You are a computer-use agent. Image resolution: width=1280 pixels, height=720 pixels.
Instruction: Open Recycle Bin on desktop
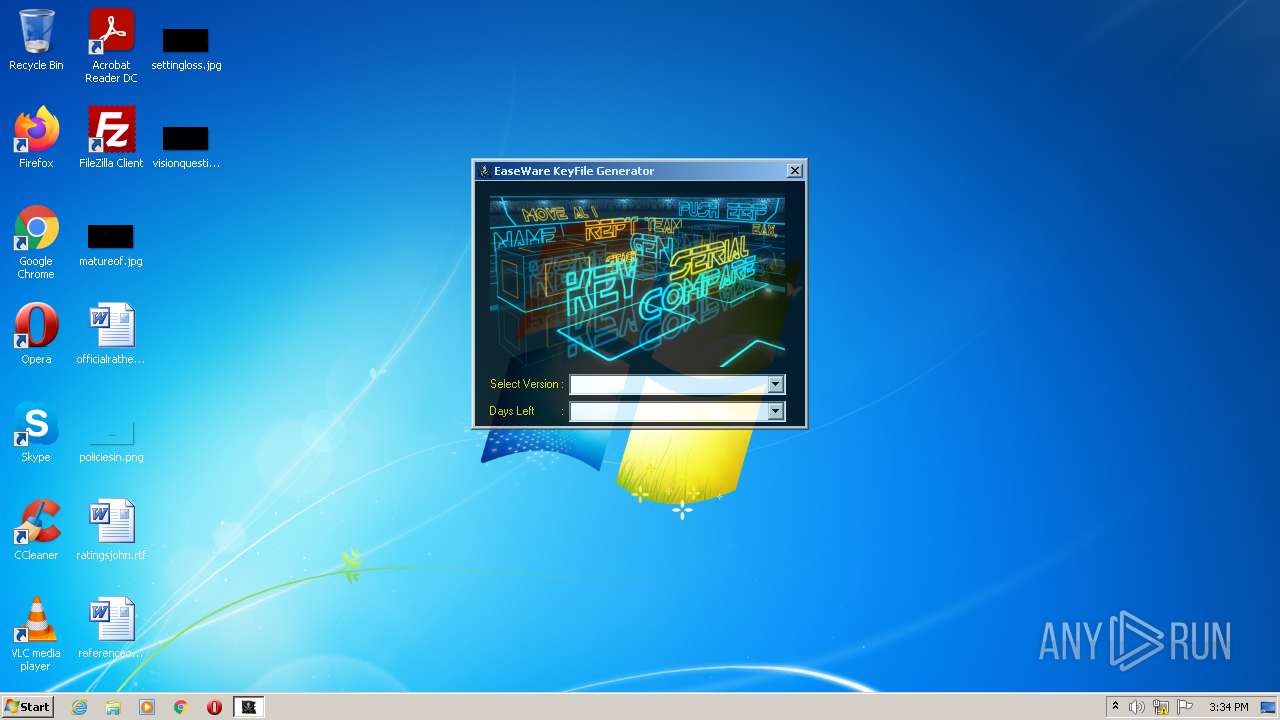pos(36,41)
